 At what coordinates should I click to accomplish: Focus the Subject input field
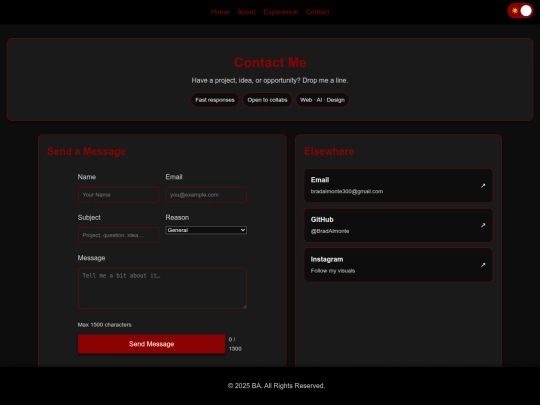(x=118, y=235)
